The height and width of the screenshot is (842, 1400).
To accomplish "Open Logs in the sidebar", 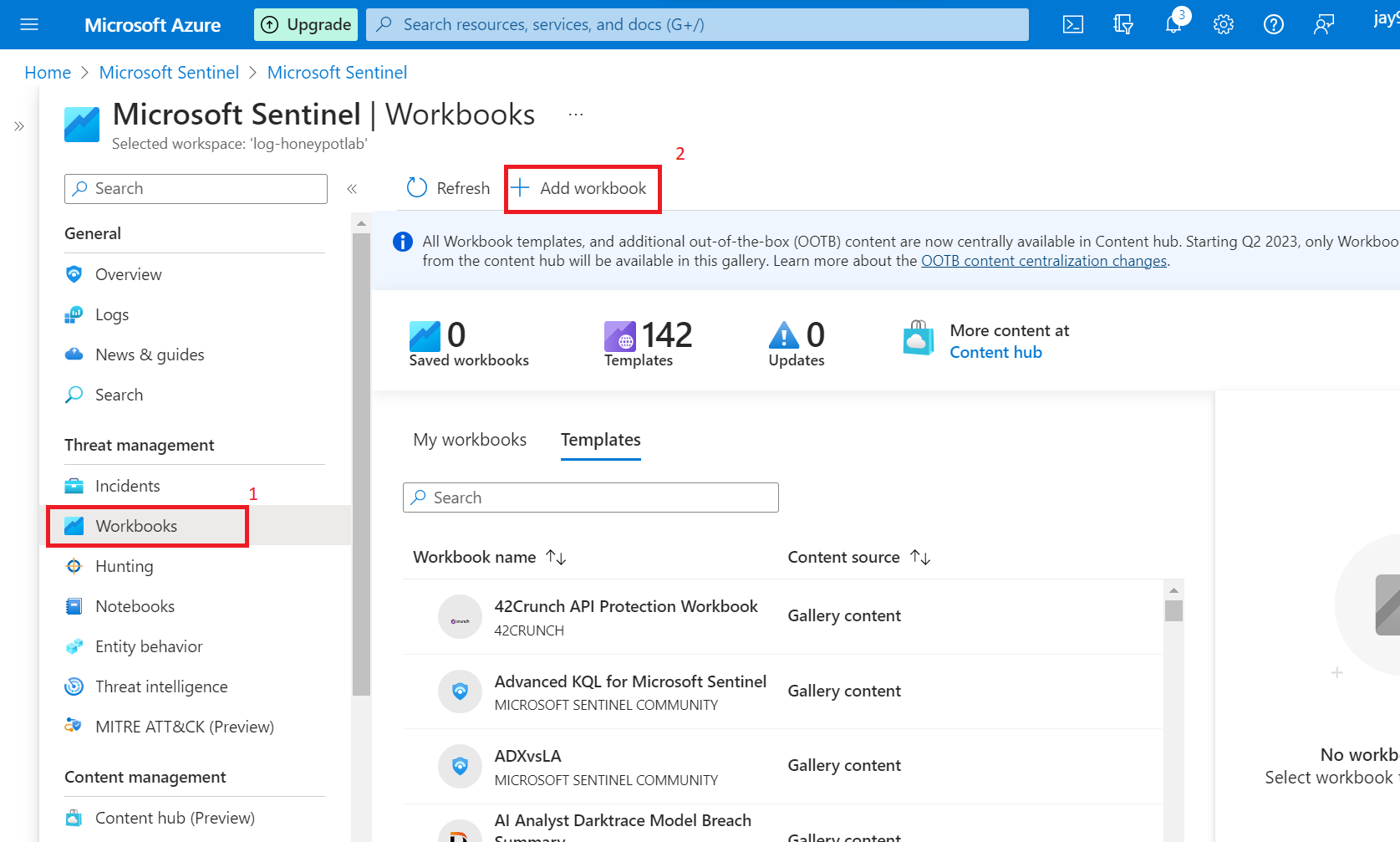I will click(x=111, y=314).
